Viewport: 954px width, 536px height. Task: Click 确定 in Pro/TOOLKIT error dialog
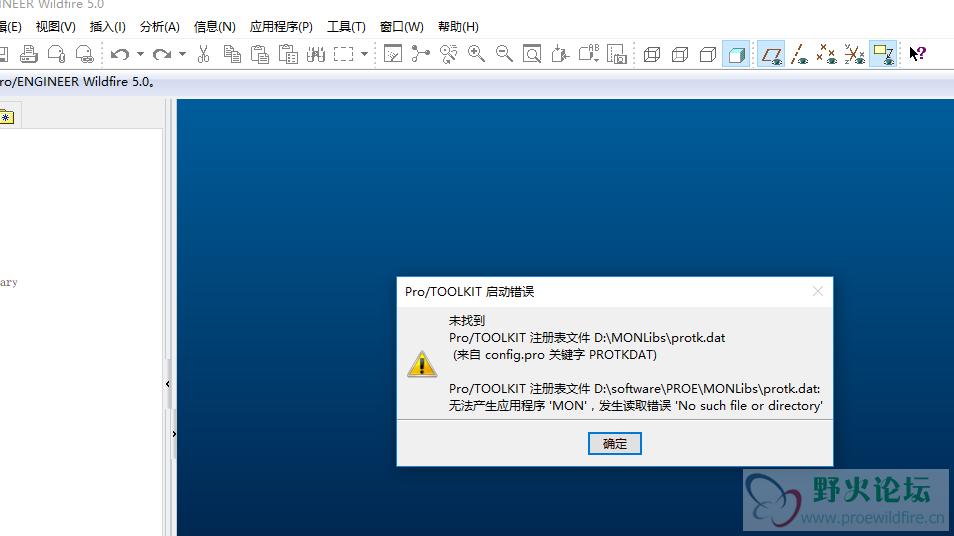click(x=615, y=444)
